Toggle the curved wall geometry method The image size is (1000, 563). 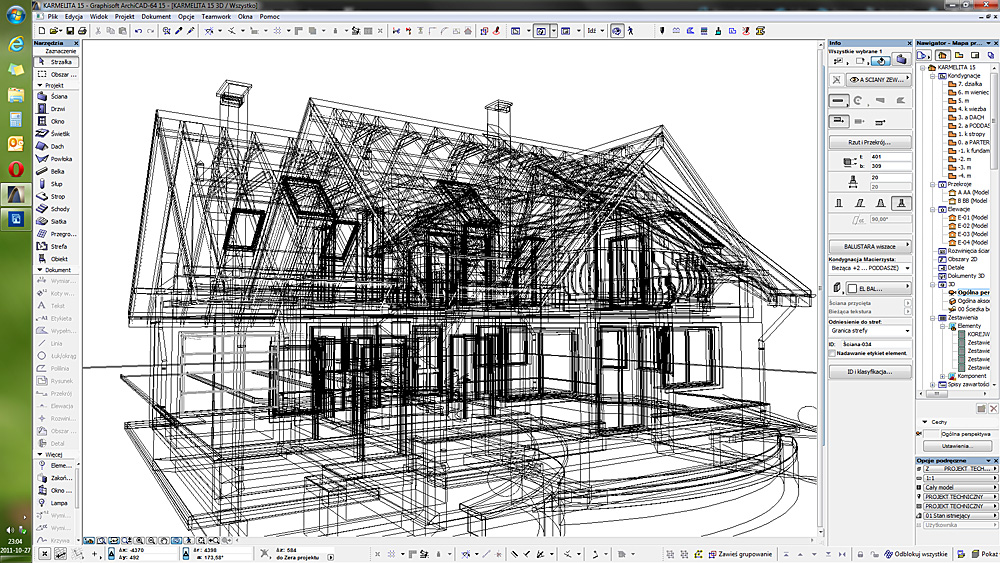tap(858, 100)
